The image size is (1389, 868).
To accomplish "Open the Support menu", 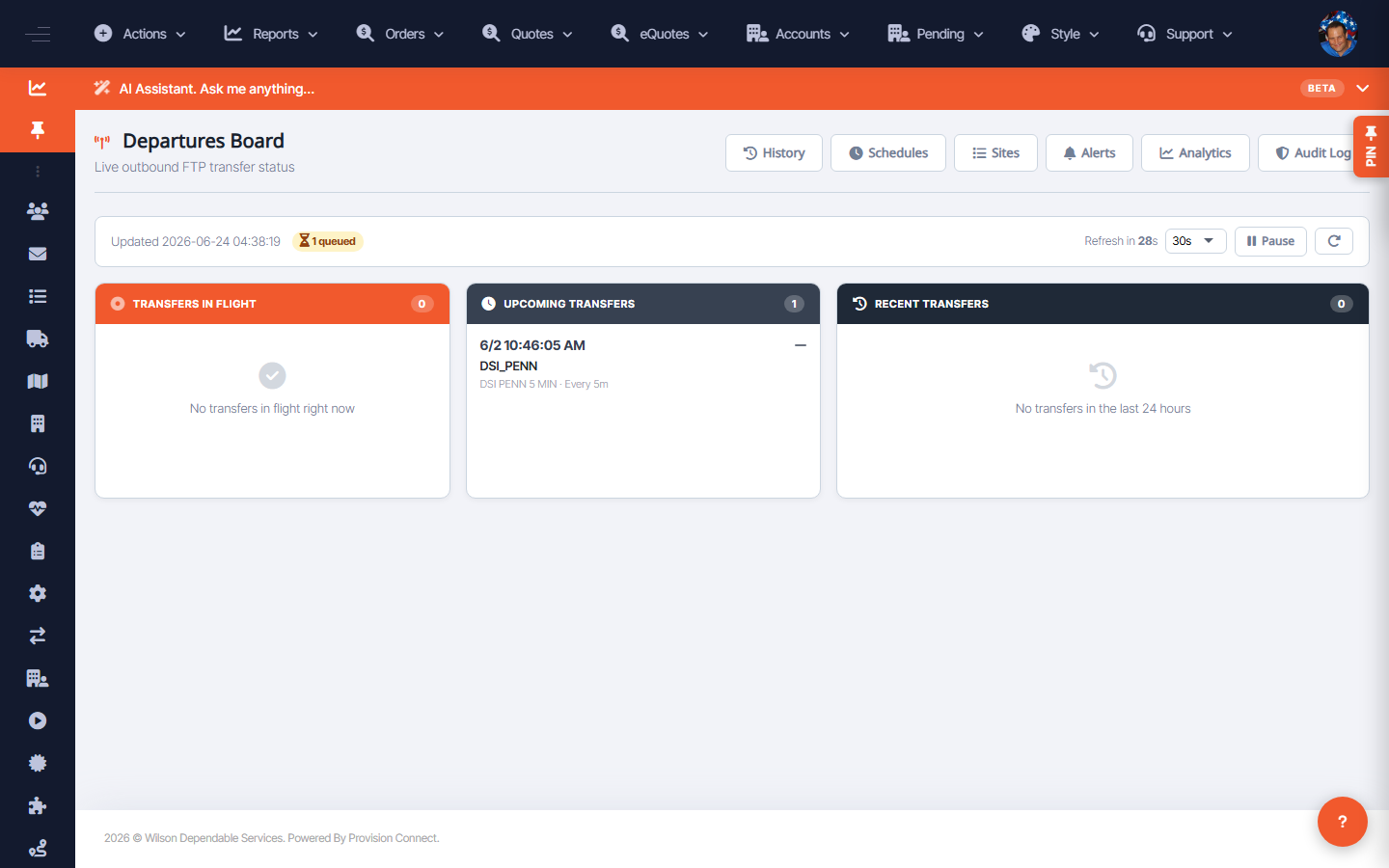I will pyautogui.click(x=1185, y=34).
